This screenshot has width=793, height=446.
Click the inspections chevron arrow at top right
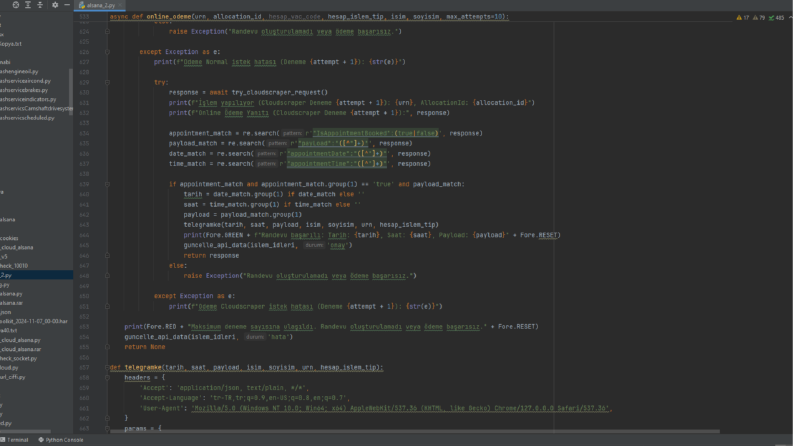[x=790, y=18]
